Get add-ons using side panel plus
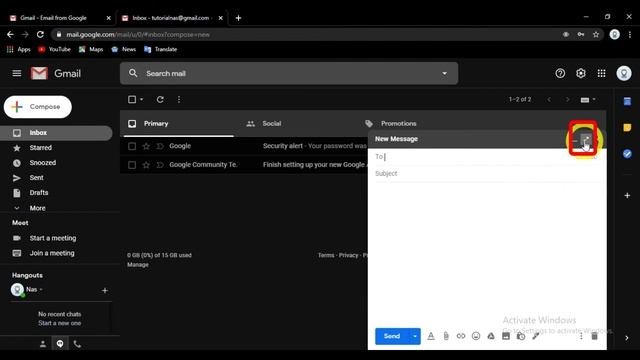This screenshot has height=360, width=640. coord(627,196)
